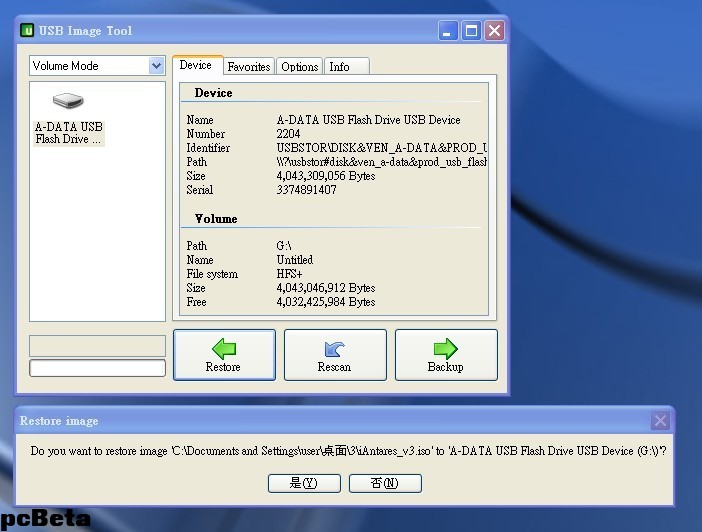Click the device number 2204

coord(288,134)
